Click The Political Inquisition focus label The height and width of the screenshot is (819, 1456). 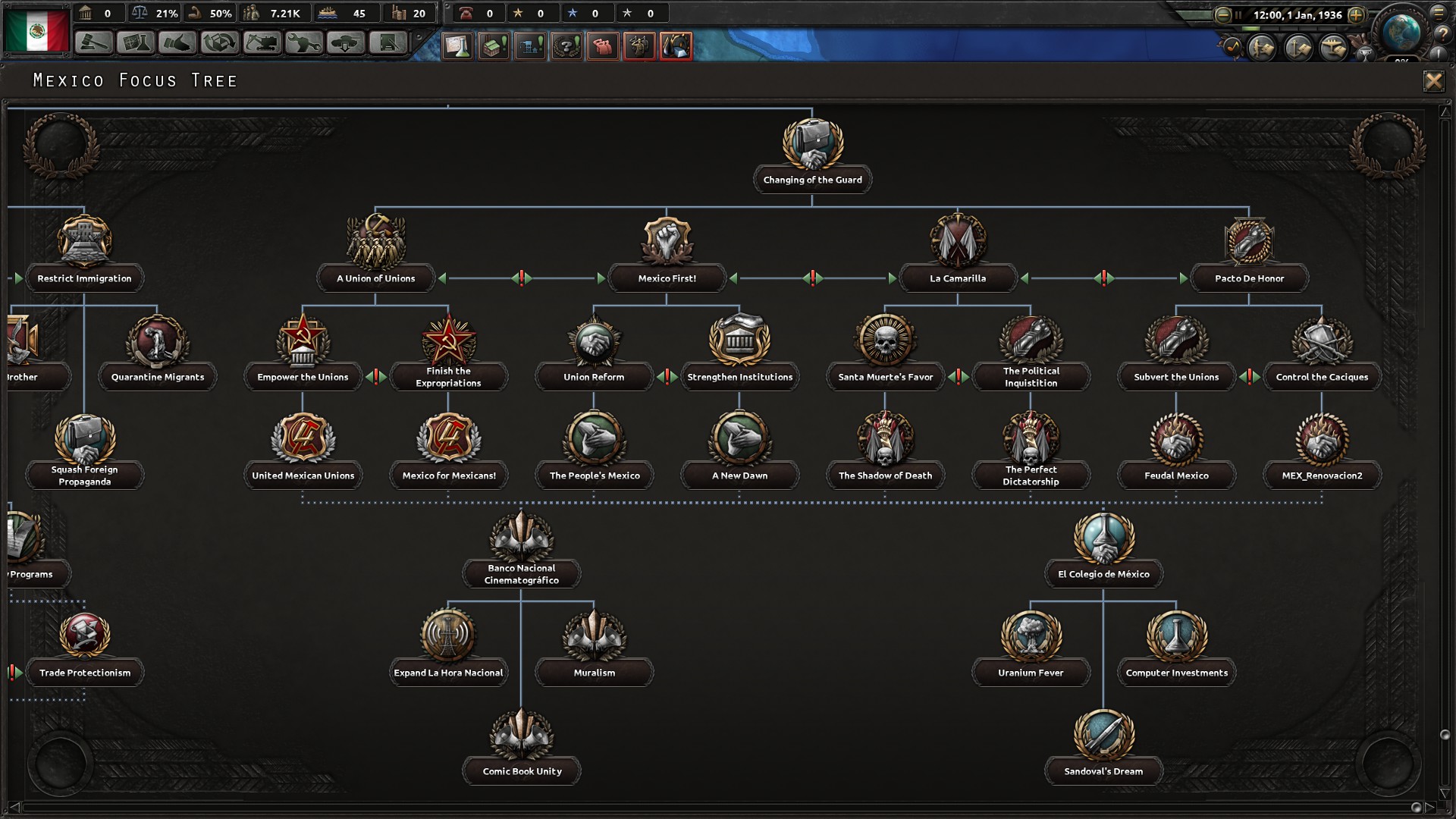click(1031, 377)
